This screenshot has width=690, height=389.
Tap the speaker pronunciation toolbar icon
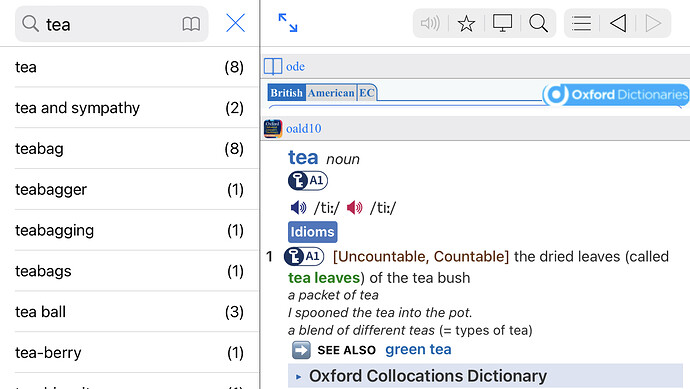[430, 23]
